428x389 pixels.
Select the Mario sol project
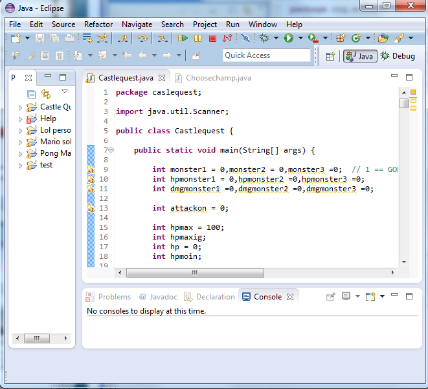point(49,142)
